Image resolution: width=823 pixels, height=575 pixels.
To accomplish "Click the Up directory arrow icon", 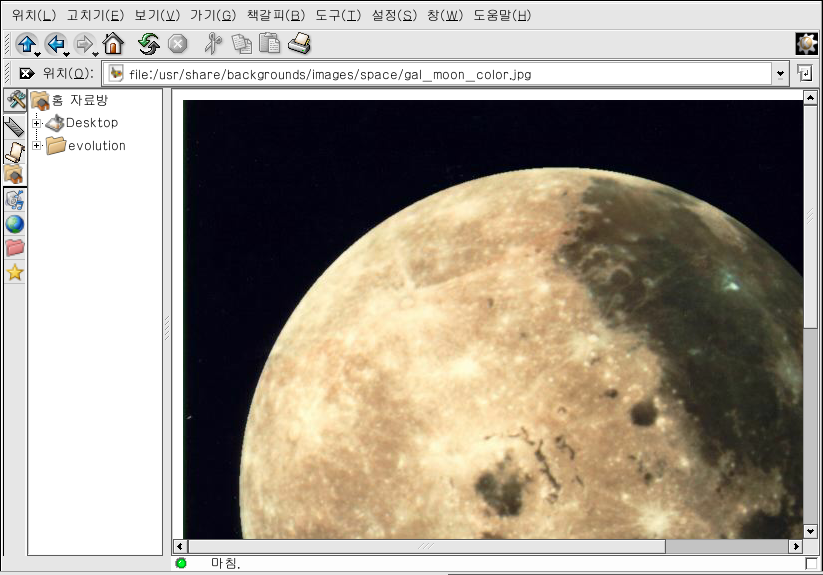I will [x=26, y=43].
